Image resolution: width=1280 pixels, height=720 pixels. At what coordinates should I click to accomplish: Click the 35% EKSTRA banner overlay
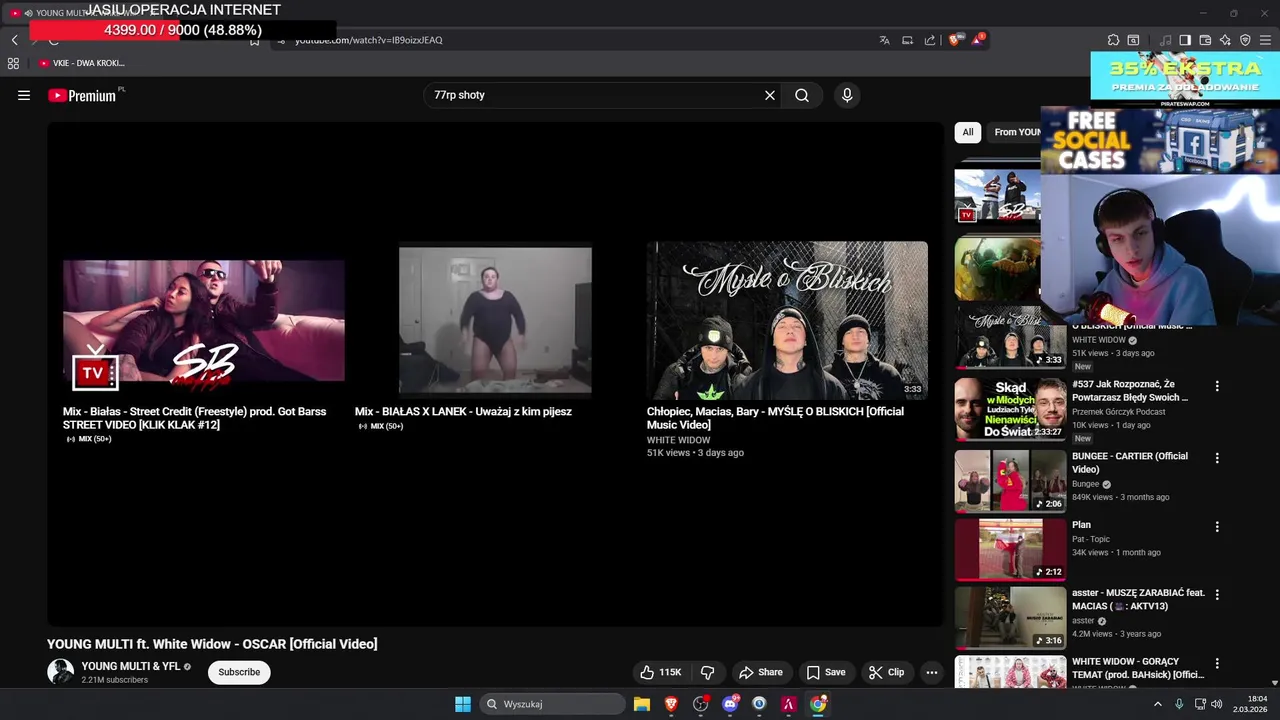tap(1185, 79)
